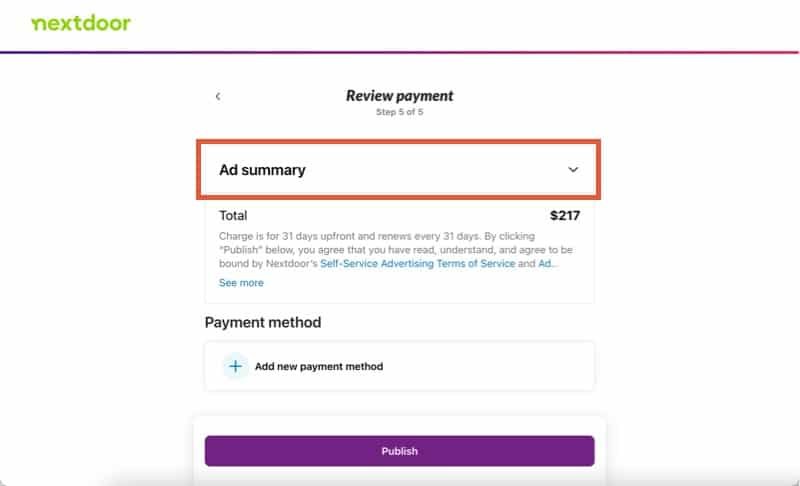The width and height of the screenshot is (800, 486).
Task: Open the truncated Ad policy link
Action: click(547, 264)
